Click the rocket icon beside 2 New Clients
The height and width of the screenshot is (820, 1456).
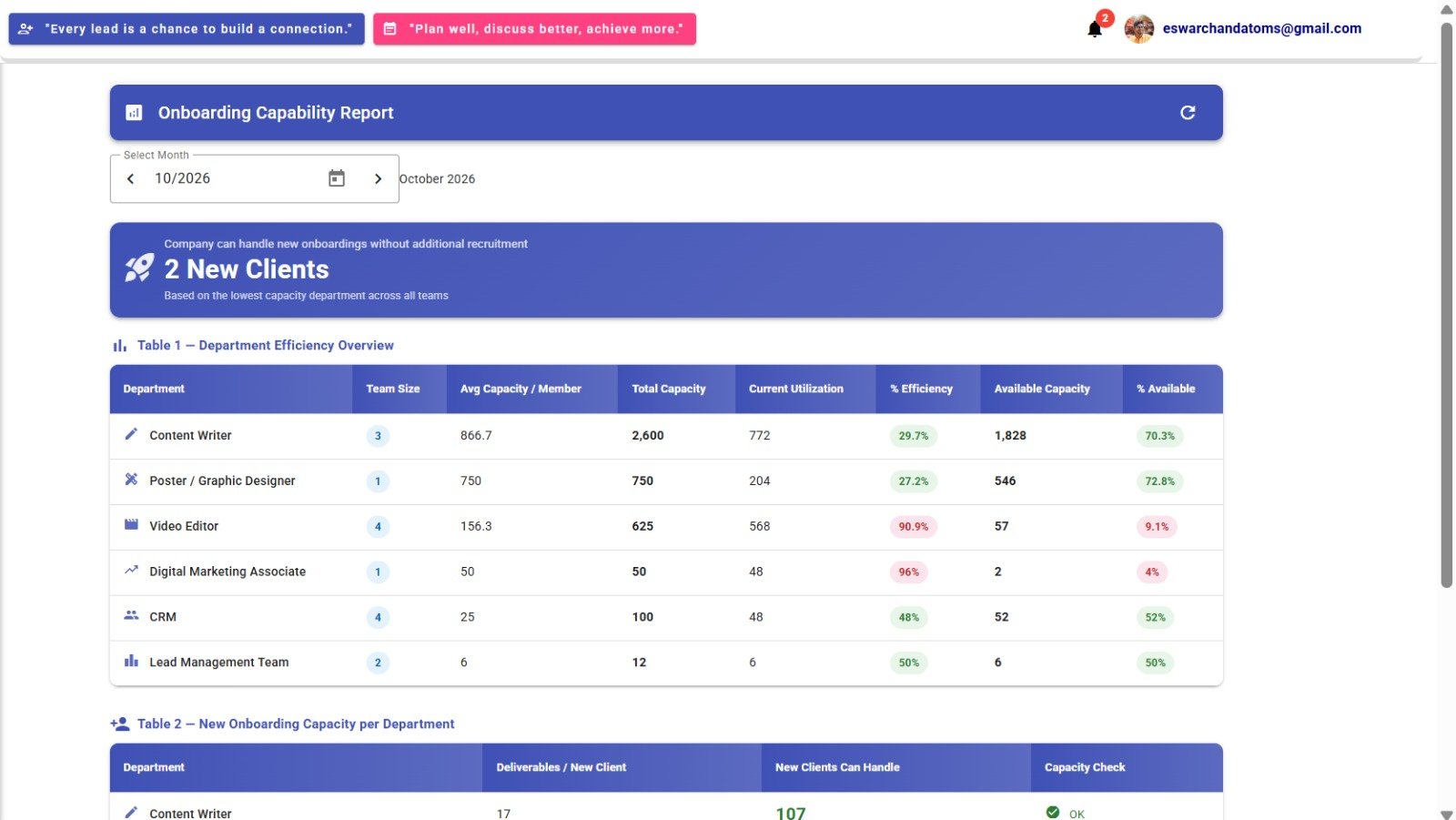pos(139,268)
